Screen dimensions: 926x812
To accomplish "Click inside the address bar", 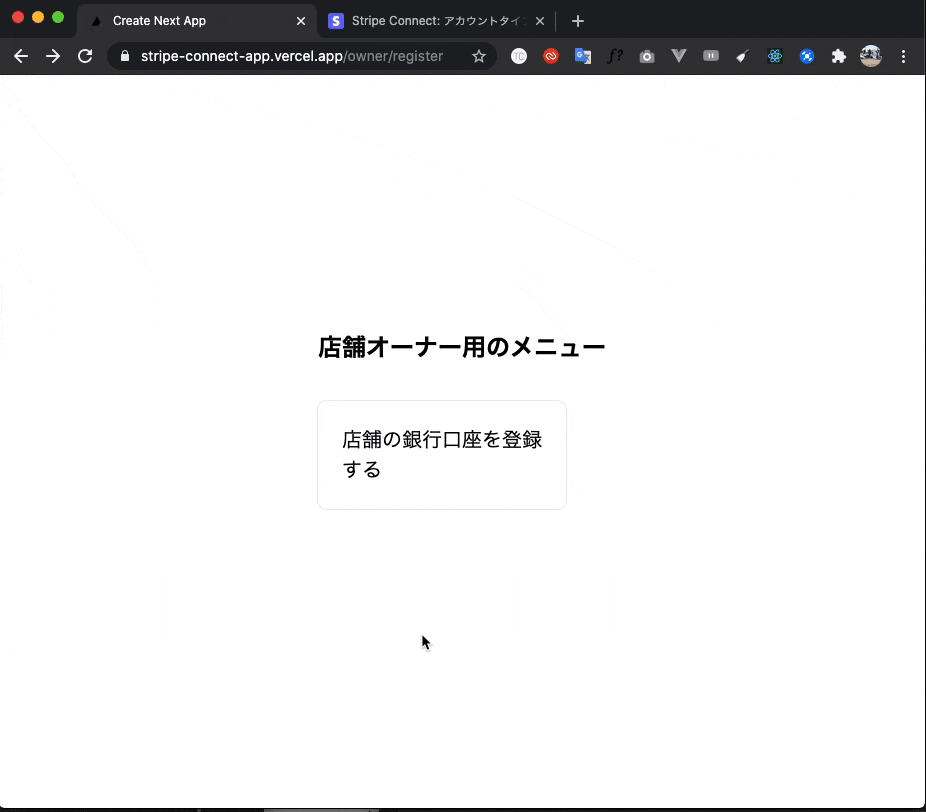I will click(x=290, y=56).
